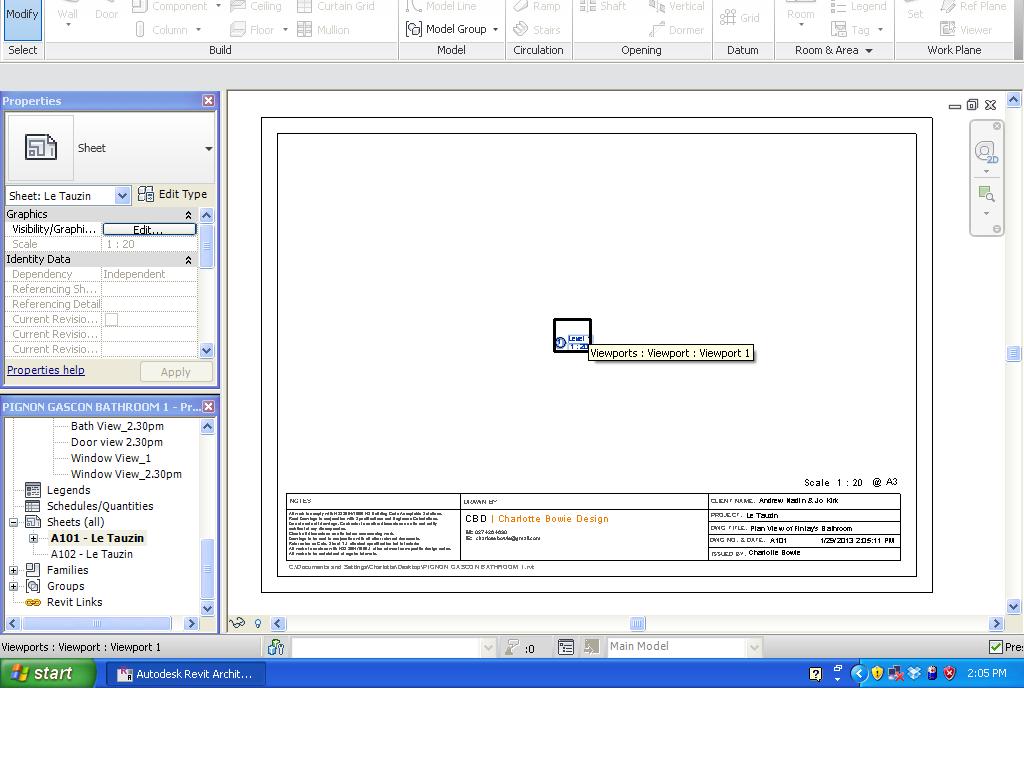Screen dimensions: 1024x768
Task: Click the Revit Links icon
Action: 33,602
